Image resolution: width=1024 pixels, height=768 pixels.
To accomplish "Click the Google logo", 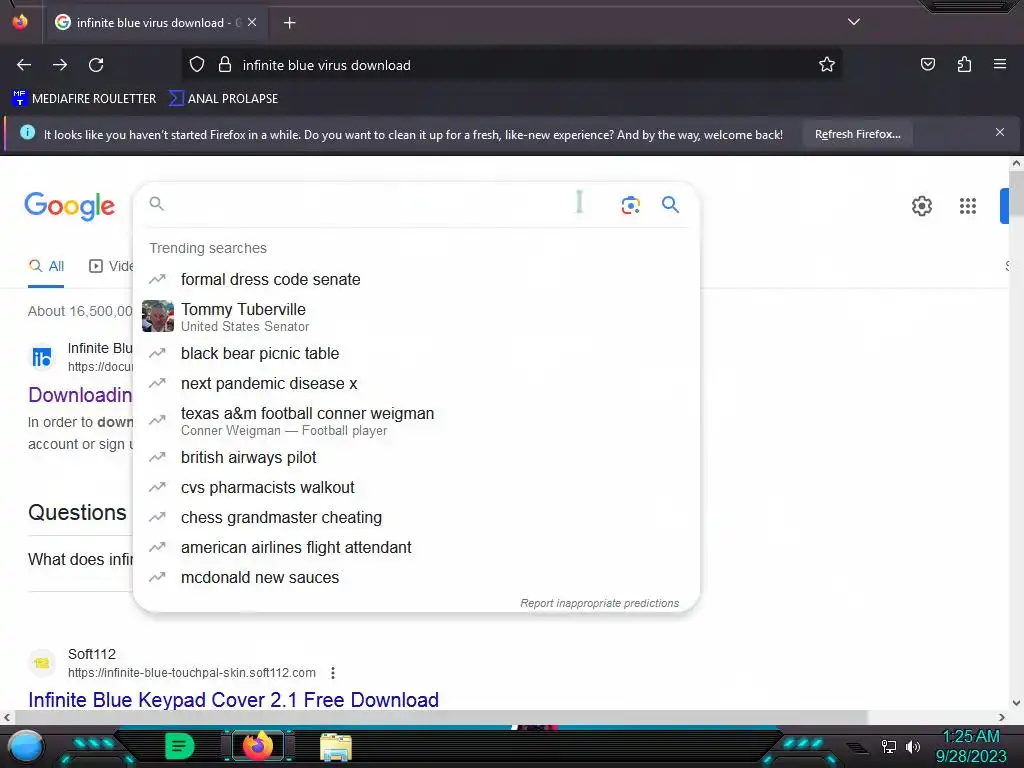I will (70, 206).
